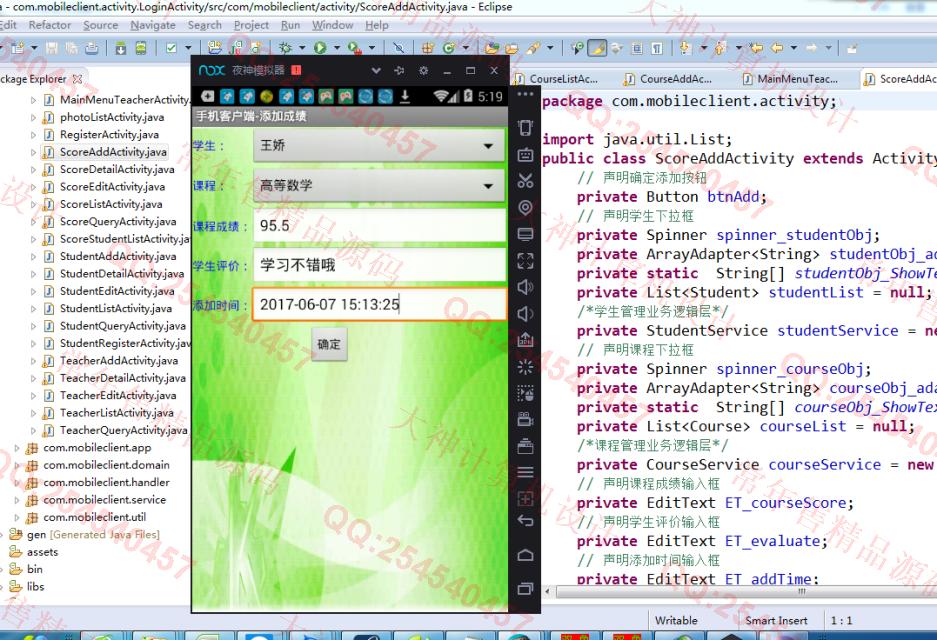Open Nox menu hamburger icon

(x=525, y=472)
